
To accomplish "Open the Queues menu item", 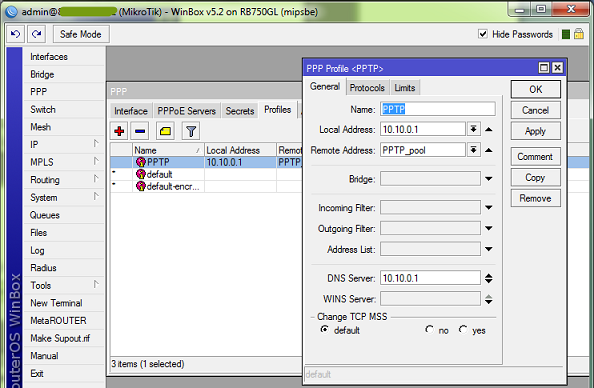I will click(x=64, y=215).
